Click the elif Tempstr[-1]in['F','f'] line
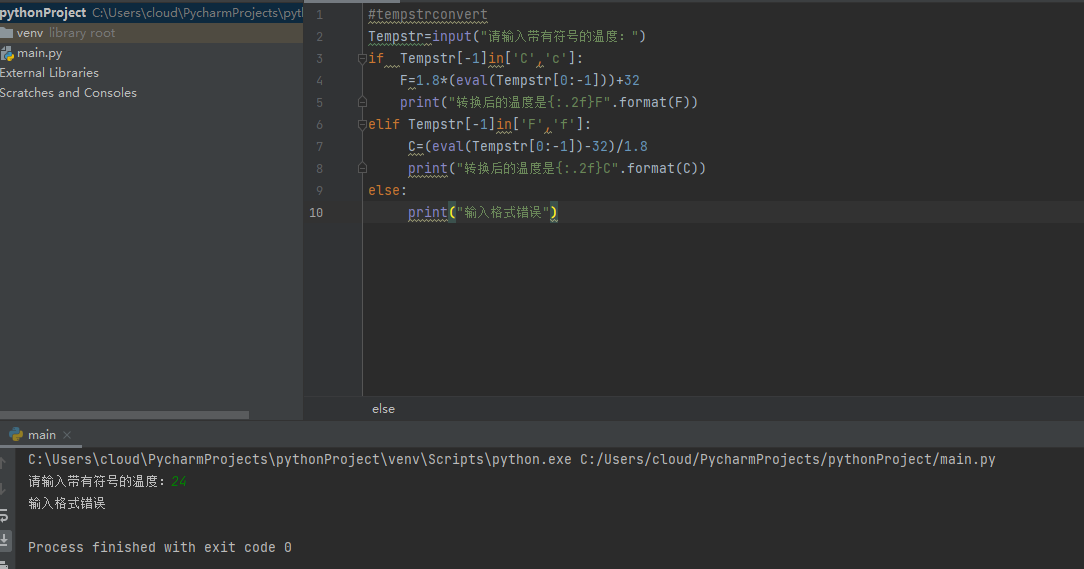Screen dimensions: 1084x569 click(x=480, y=124)
